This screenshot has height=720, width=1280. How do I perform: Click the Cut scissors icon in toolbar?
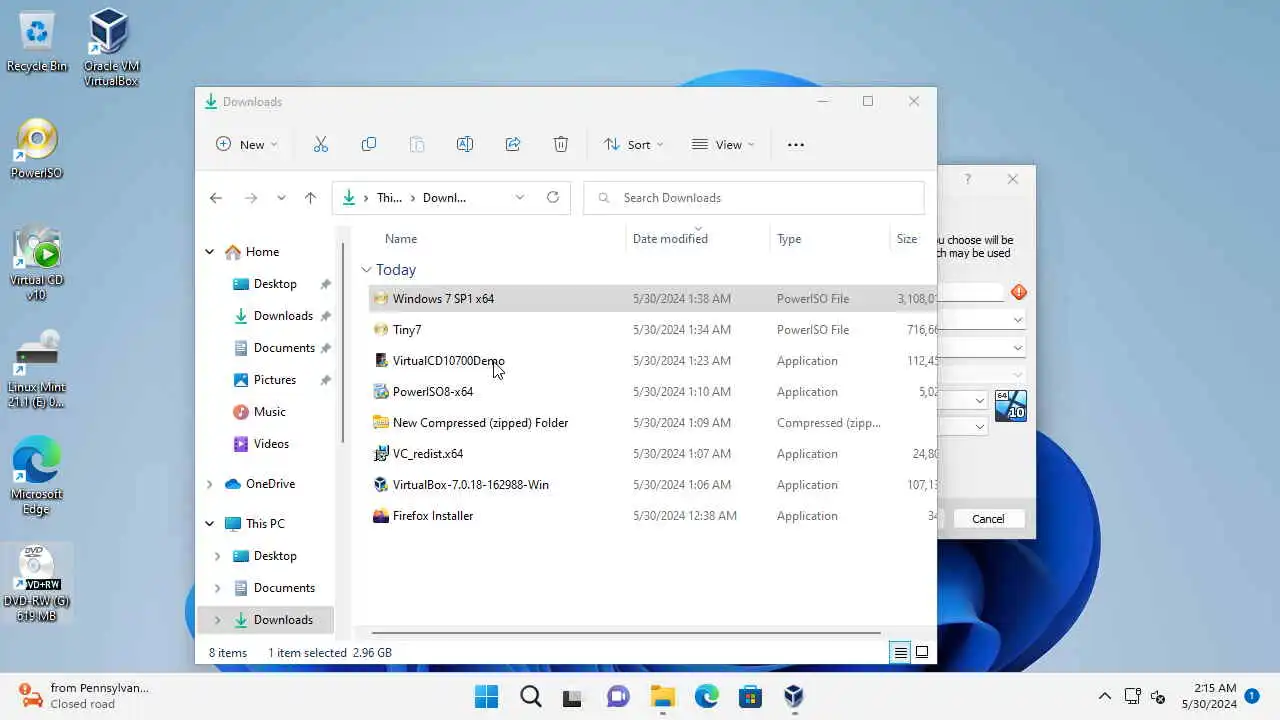pyautogui.click(x=321, y=145)
